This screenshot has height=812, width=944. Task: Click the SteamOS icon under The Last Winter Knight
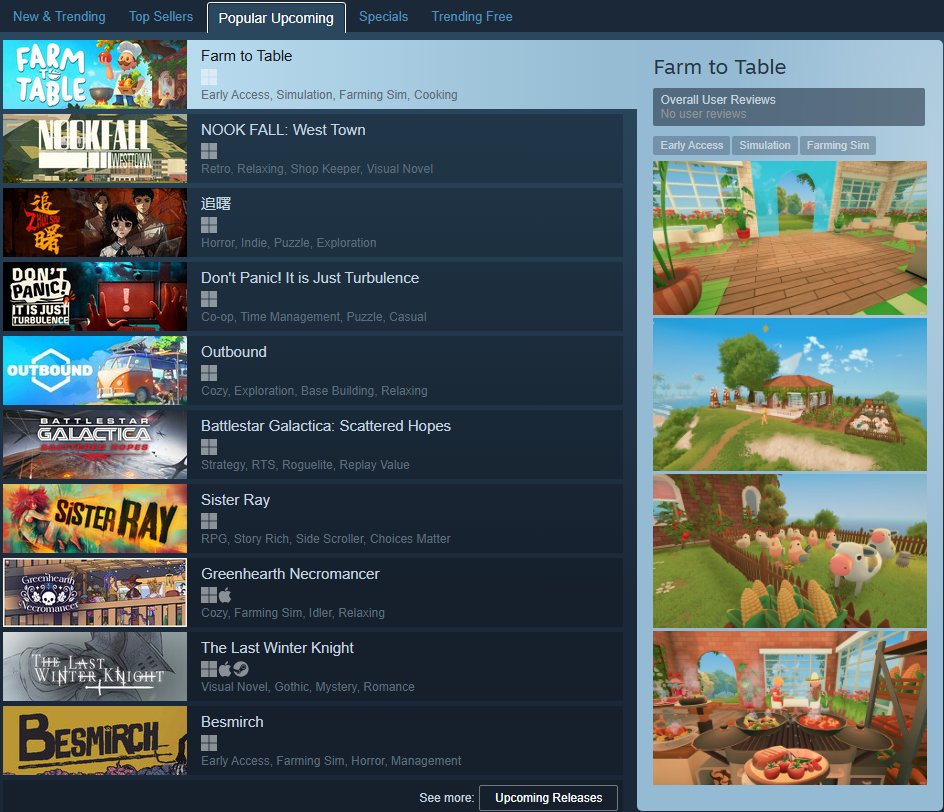(x=241, y=669)
